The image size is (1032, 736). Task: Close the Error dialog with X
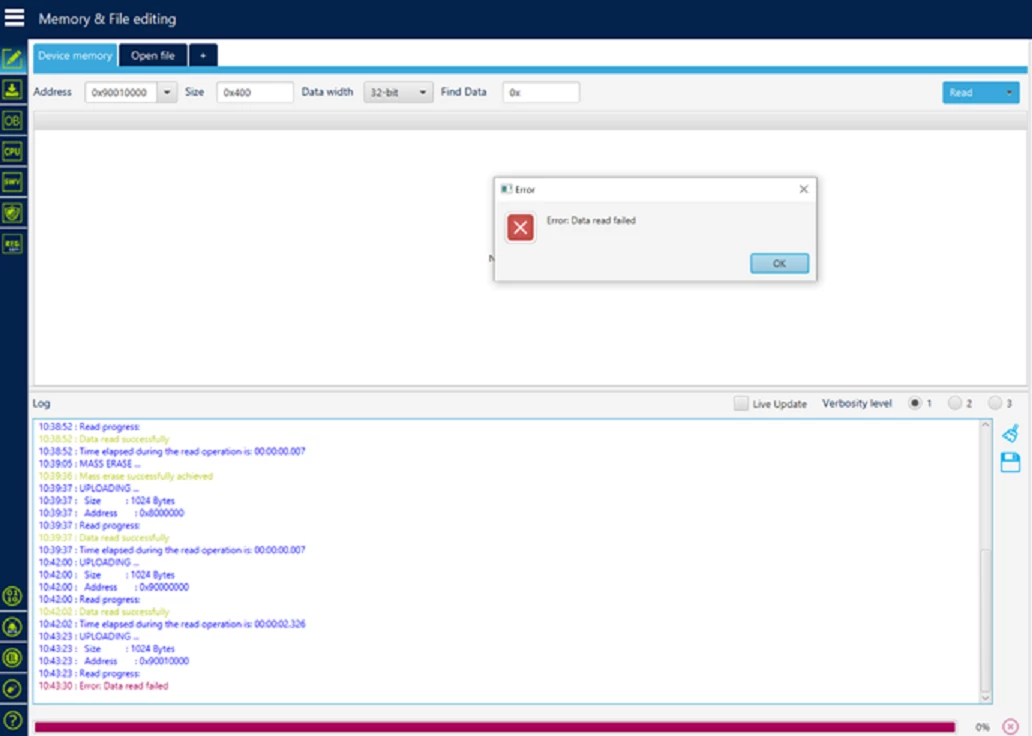tap(804, 189)
